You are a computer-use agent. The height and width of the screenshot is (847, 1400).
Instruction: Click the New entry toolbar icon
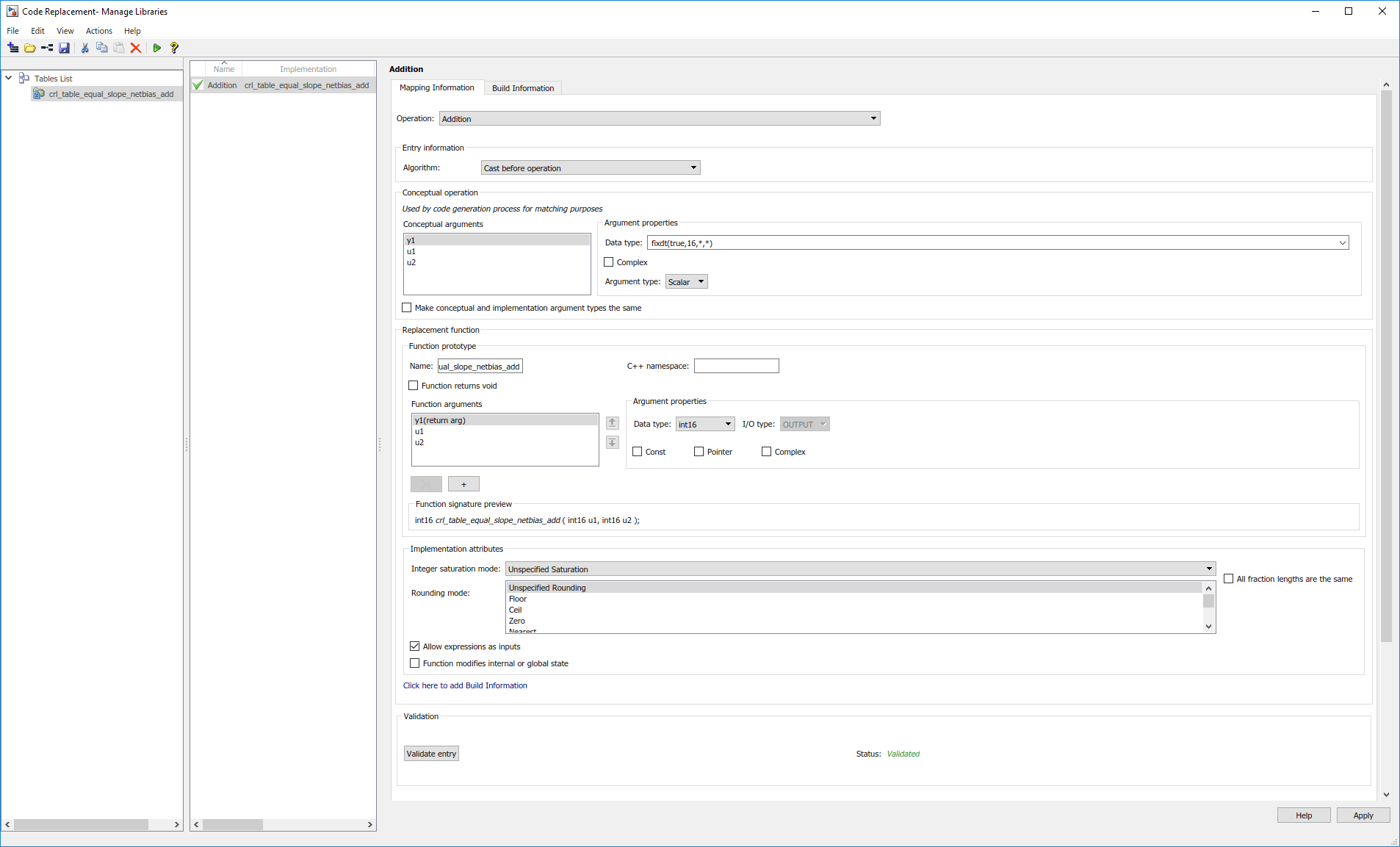[x=47, y=48]
